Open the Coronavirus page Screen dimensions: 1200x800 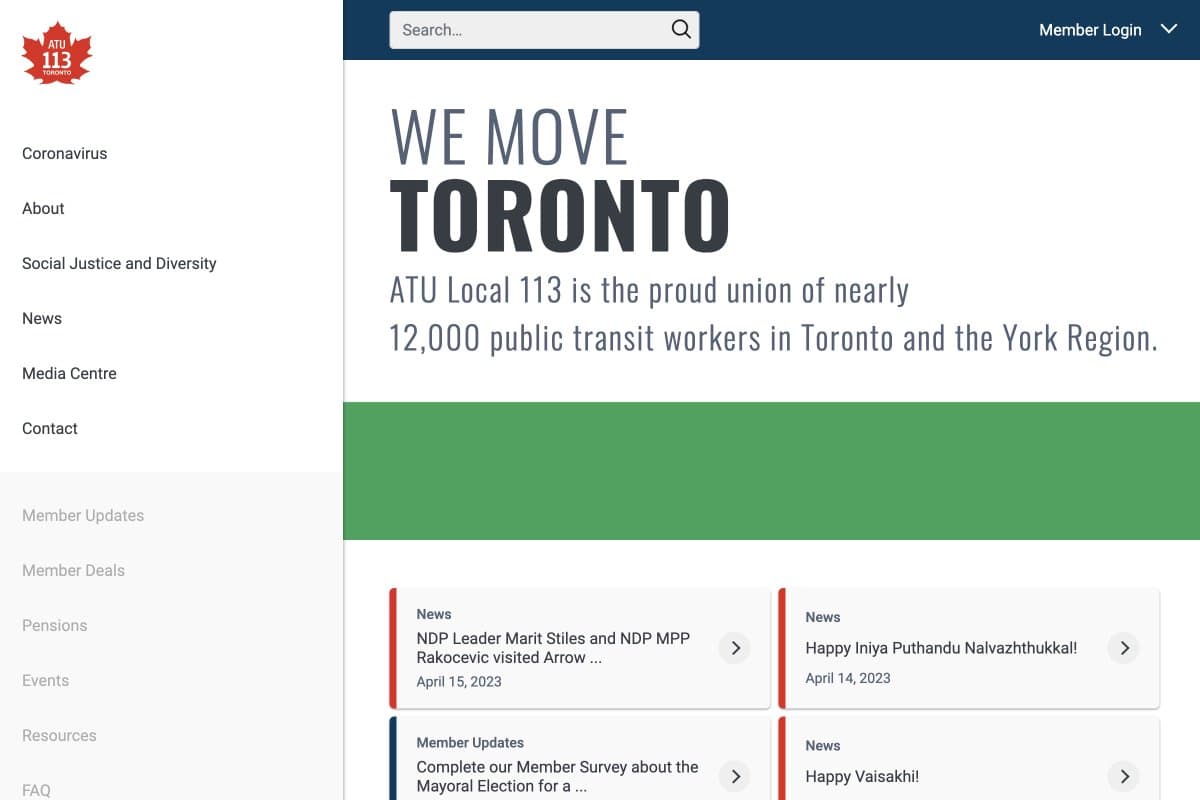point(65,154)
